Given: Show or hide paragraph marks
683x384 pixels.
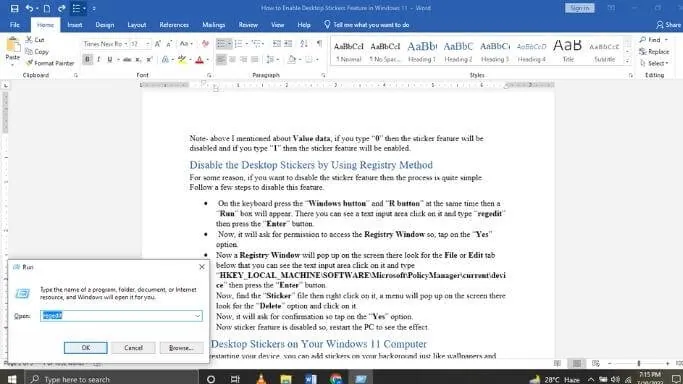Looking at the screenshot, I should click(x=319, y=44).
